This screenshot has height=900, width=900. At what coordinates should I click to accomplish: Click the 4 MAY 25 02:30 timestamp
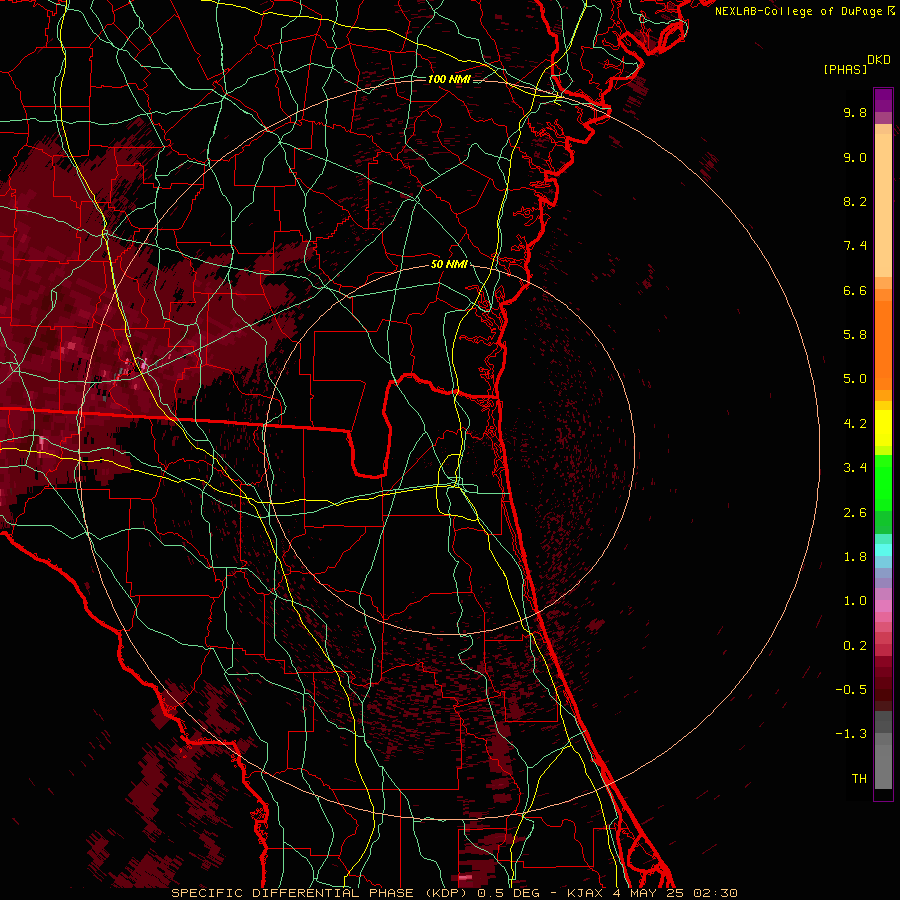click(x=674, y=893)
